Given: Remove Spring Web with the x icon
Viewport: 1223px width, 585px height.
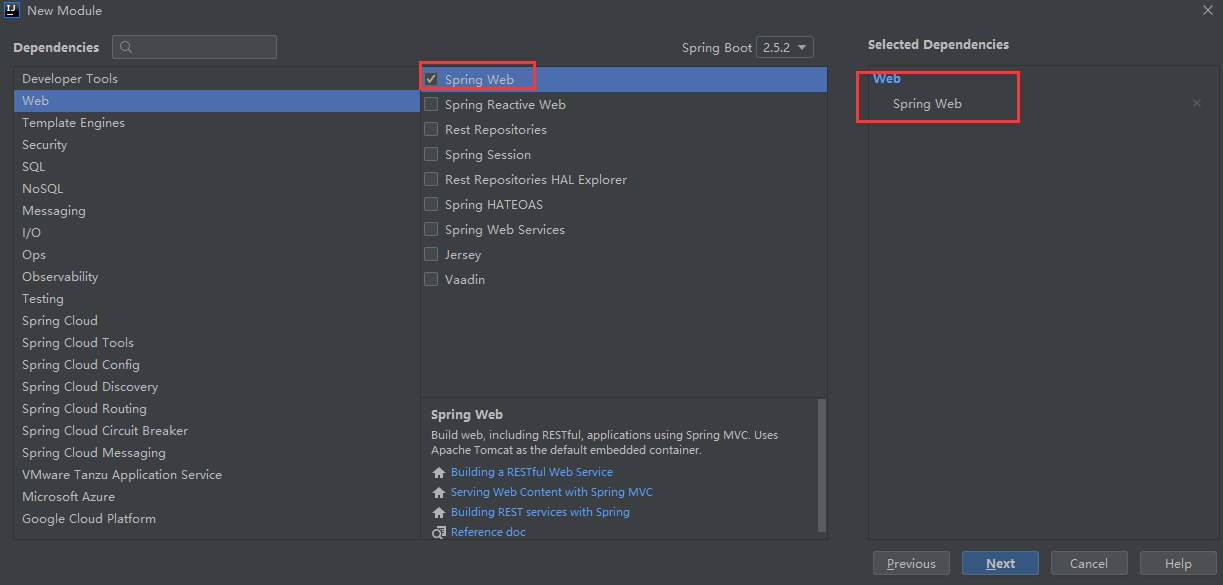Looking at the screenshot, I should pyautogui.click(x=1197, y=103).
